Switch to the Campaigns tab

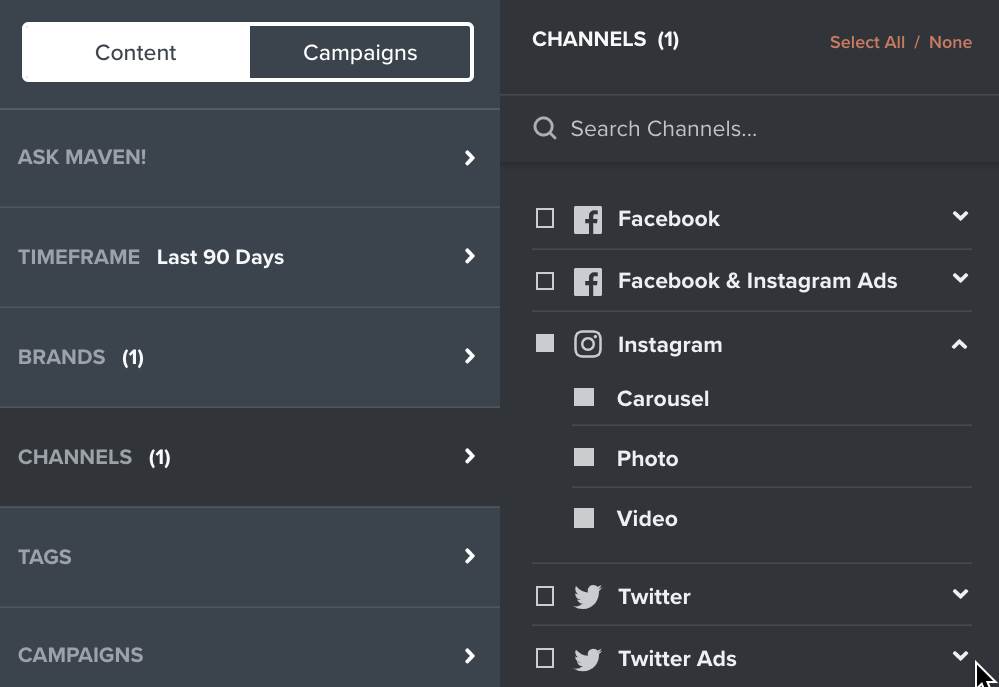tap(360, 52)
